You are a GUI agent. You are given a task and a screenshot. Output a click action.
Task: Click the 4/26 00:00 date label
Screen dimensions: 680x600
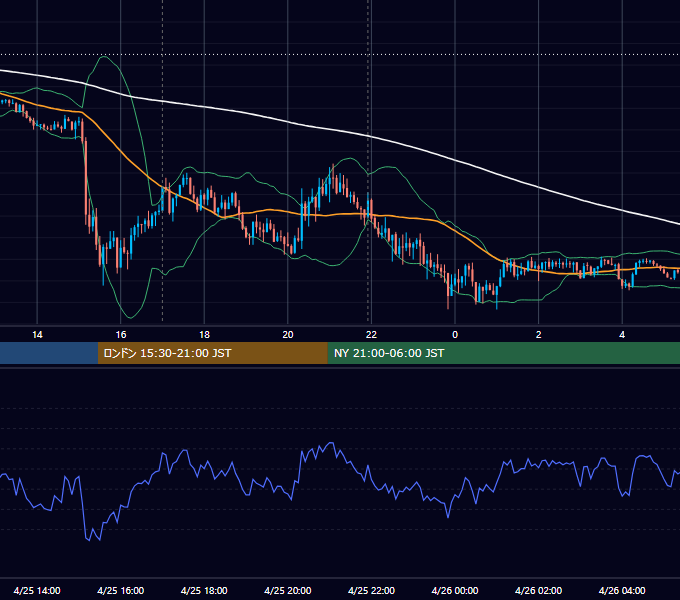coord(455,590)
